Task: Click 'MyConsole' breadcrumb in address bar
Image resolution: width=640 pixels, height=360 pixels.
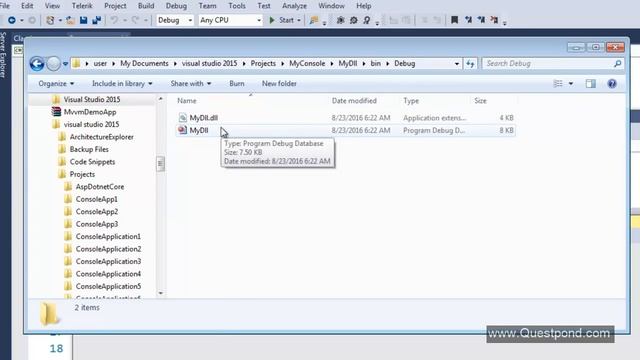Action: (x=307, y=63)
